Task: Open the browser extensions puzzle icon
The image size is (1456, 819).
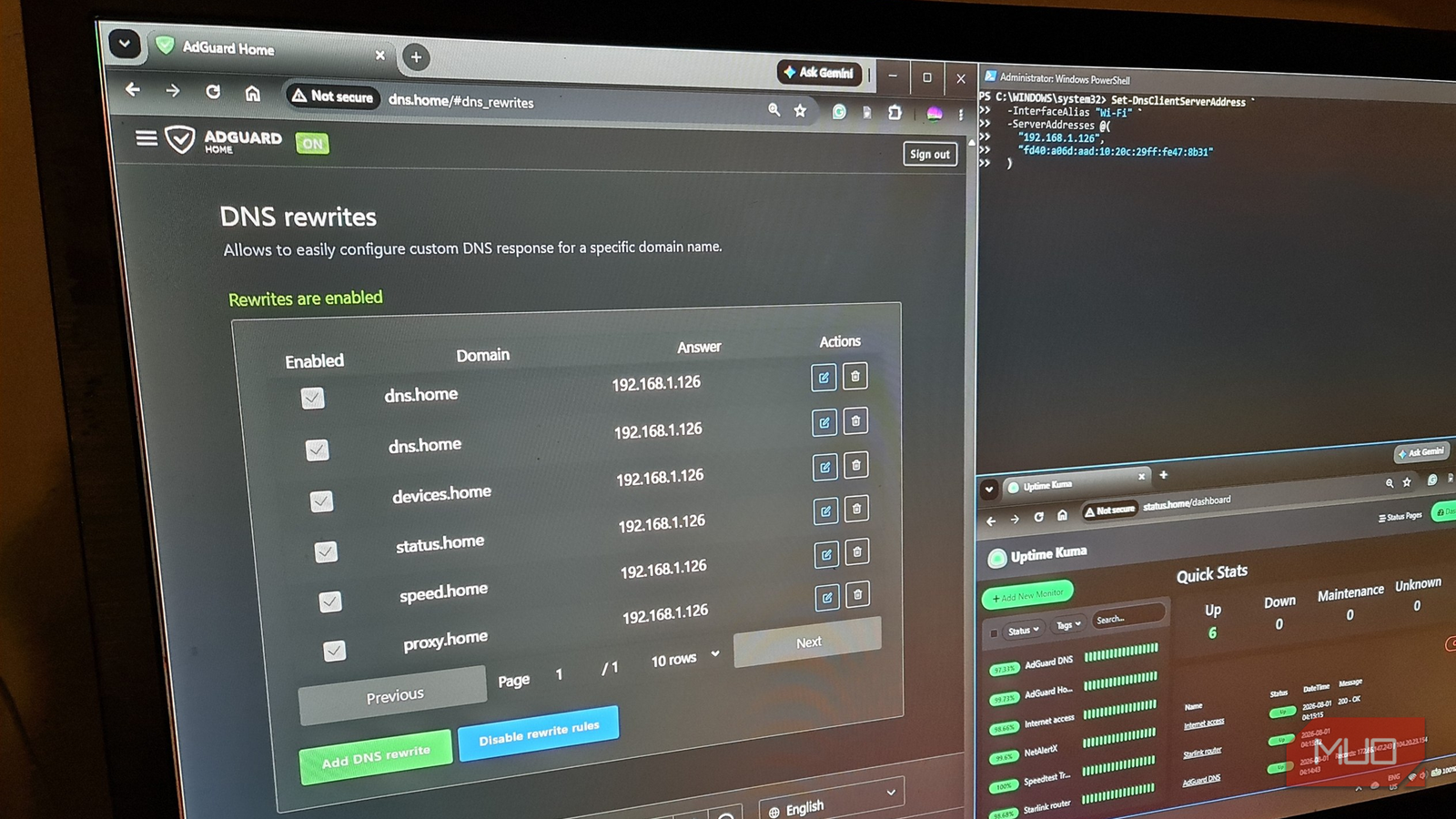Action: [895, 112]
